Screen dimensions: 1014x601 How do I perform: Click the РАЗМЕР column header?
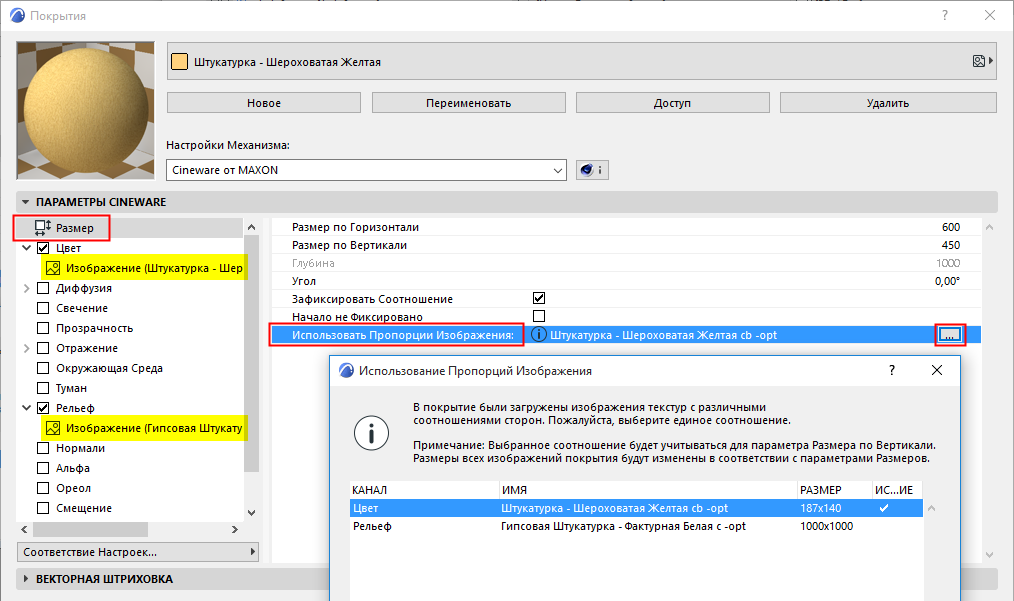(x=834, y=490)
